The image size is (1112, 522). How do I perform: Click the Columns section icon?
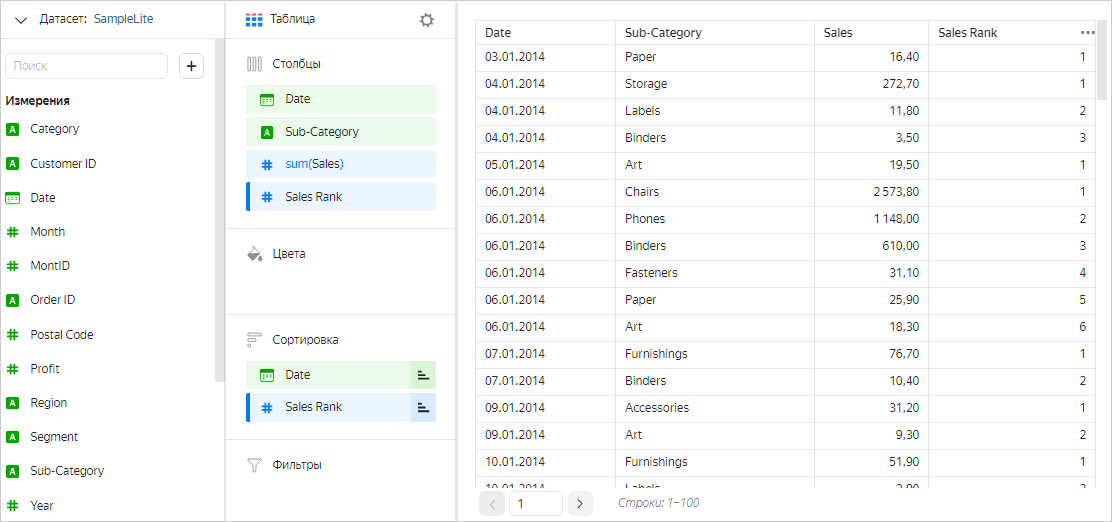tap(254, 64)
